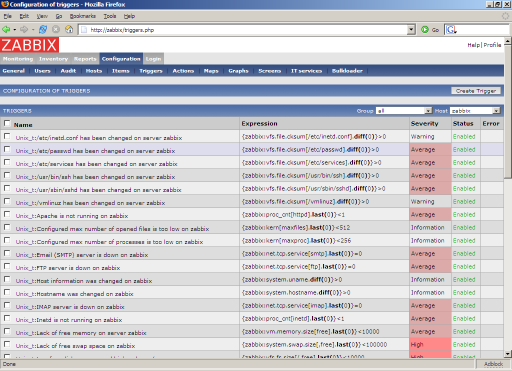Switch to the Monitoring tab

tap(18, 59)
